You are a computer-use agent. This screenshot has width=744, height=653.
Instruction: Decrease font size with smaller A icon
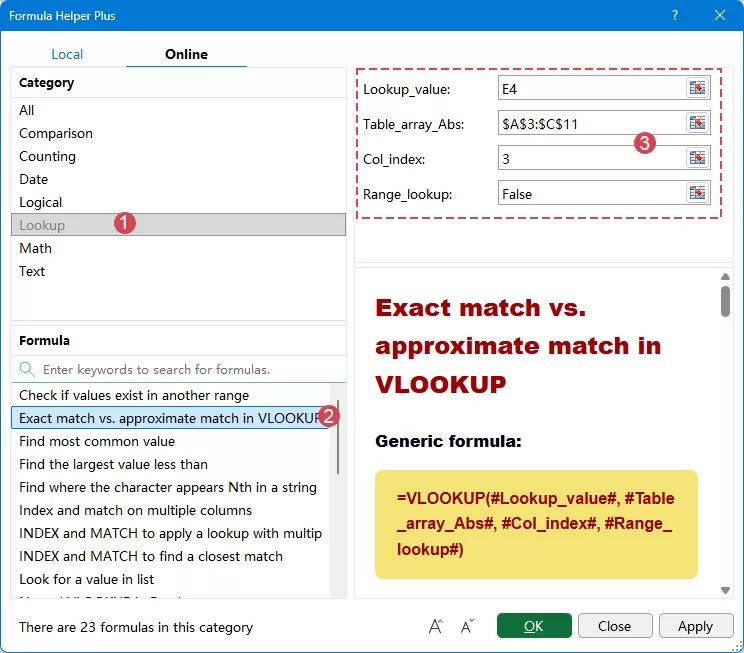[467, 626]
